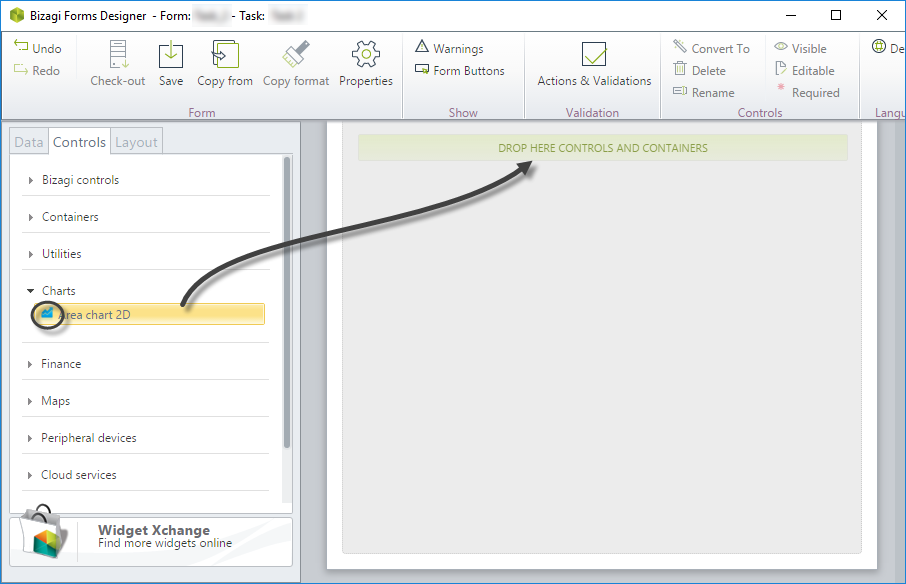
Task: Switch to the Data tab
Action: (29, 142)
